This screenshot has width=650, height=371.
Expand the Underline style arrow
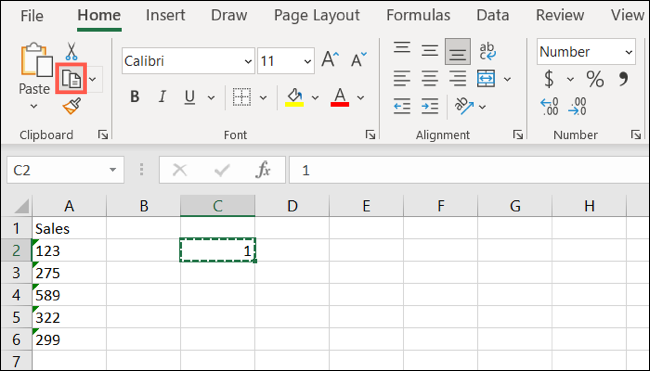click(211, 98)
